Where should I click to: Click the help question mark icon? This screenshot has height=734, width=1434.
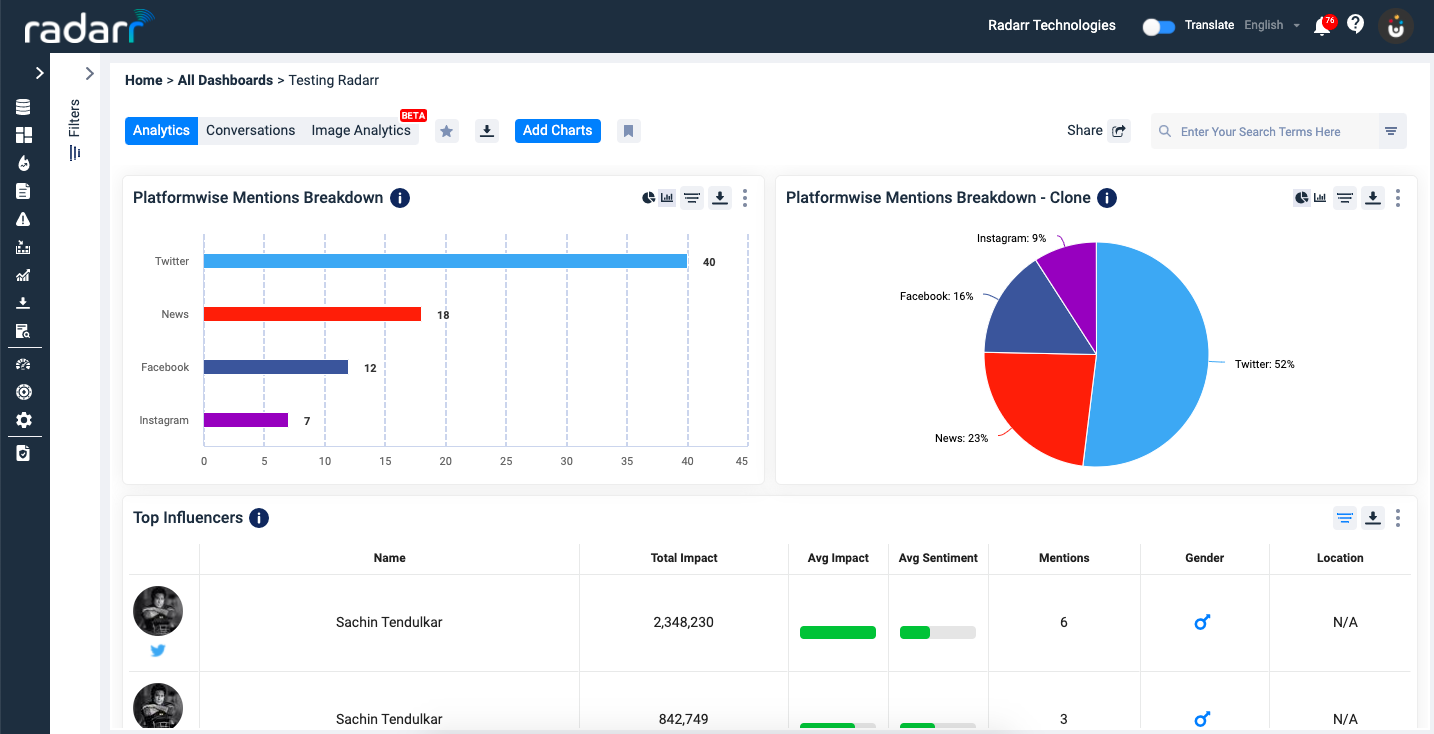pyautogui.click(x=1355, y=23)
